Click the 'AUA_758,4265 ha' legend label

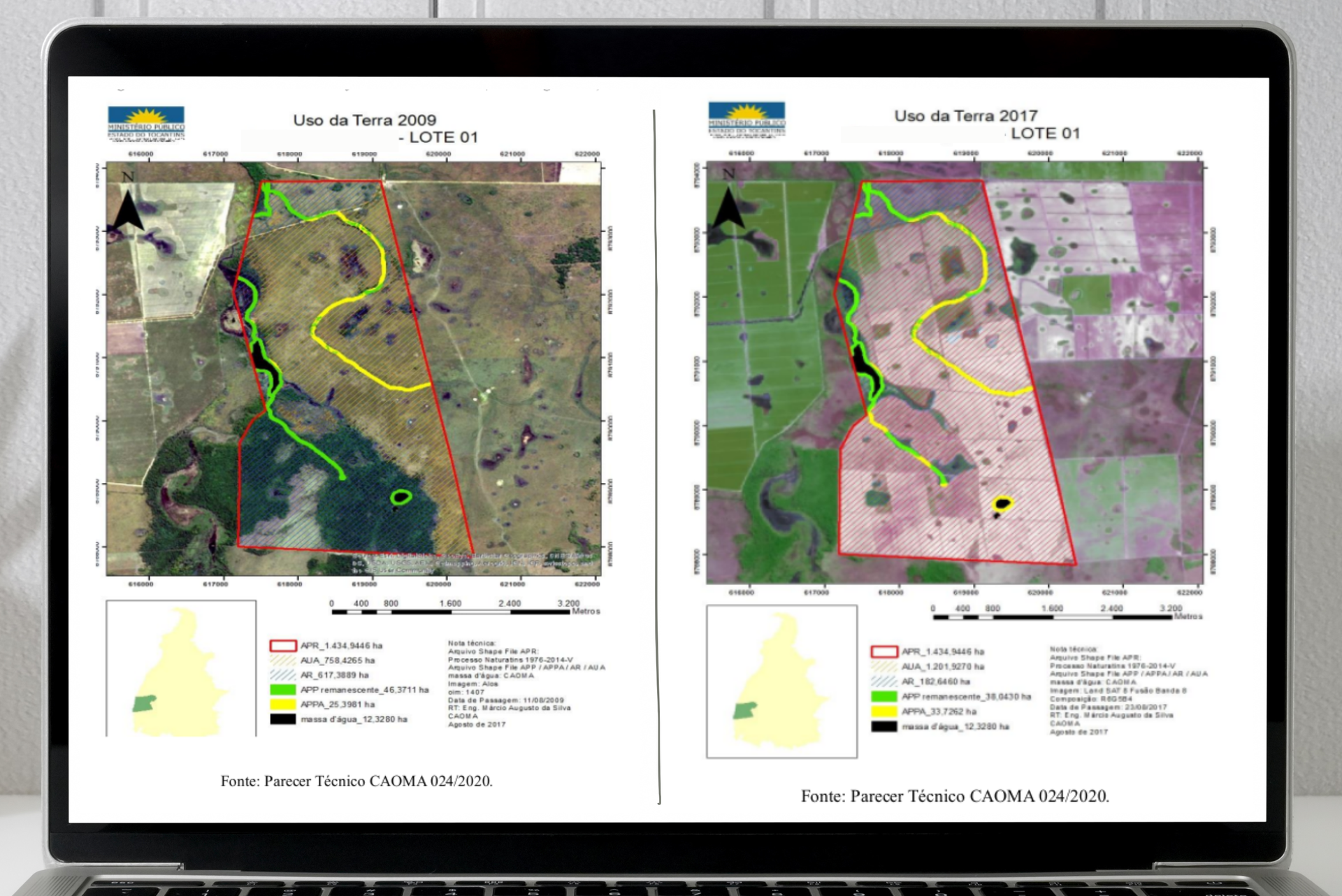tap(338, 660)
